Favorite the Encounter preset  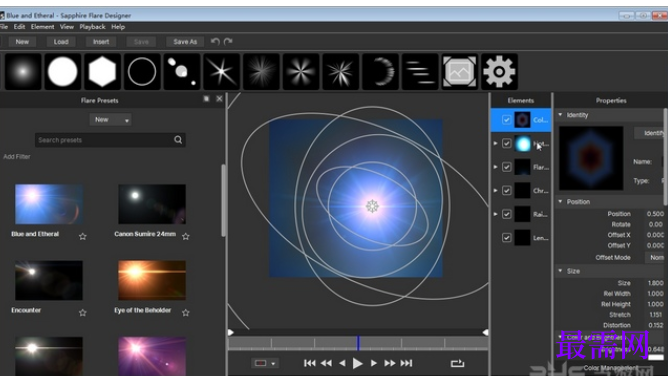click(83, 313)
